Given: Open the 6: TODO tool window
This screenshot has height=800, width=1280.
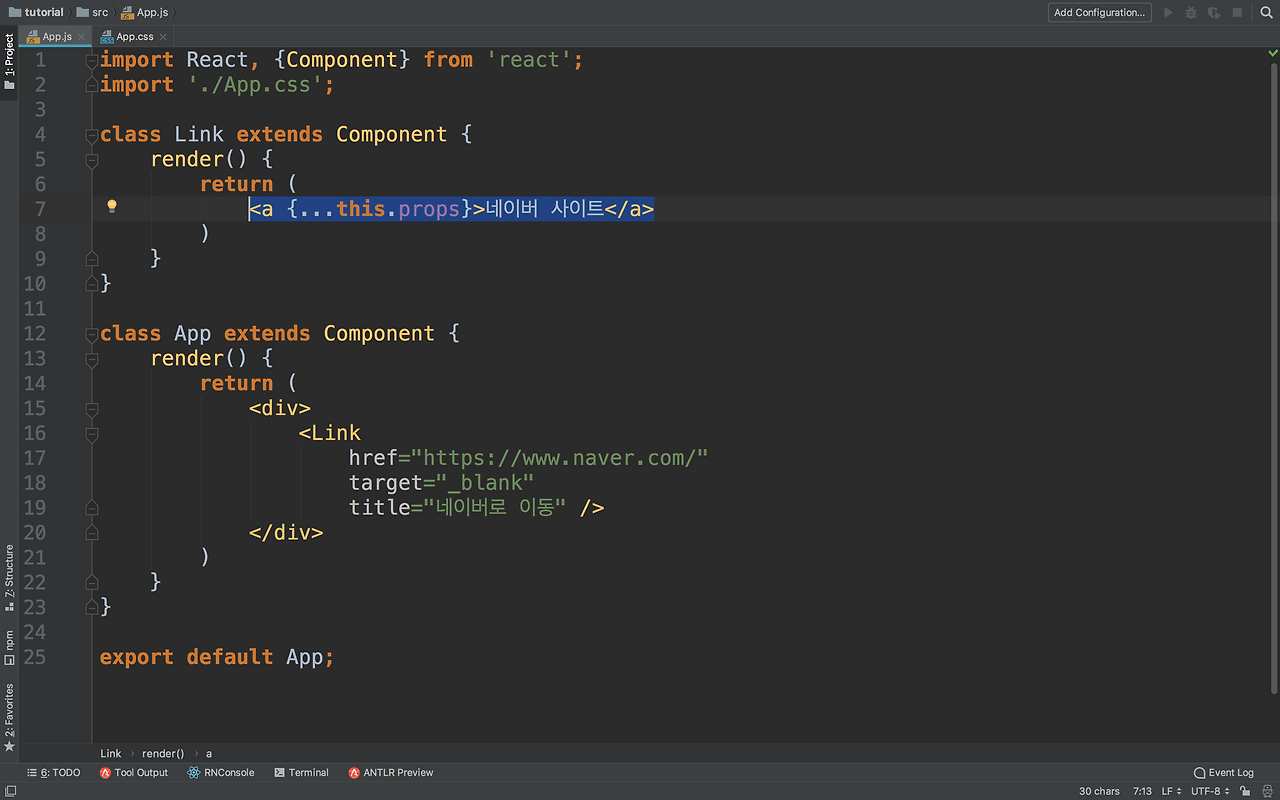Looking at the screenshot, I should 54,772.
